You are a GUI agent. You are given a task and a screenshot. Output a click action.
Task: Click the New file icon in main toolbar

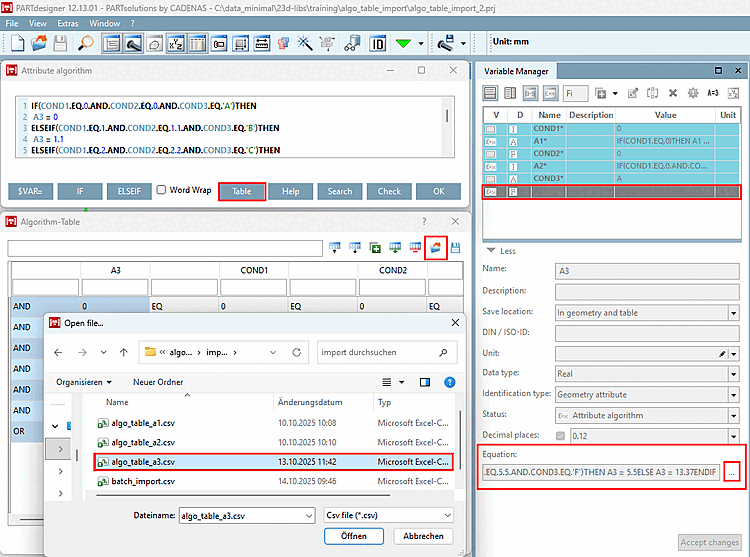coord(17,43)
